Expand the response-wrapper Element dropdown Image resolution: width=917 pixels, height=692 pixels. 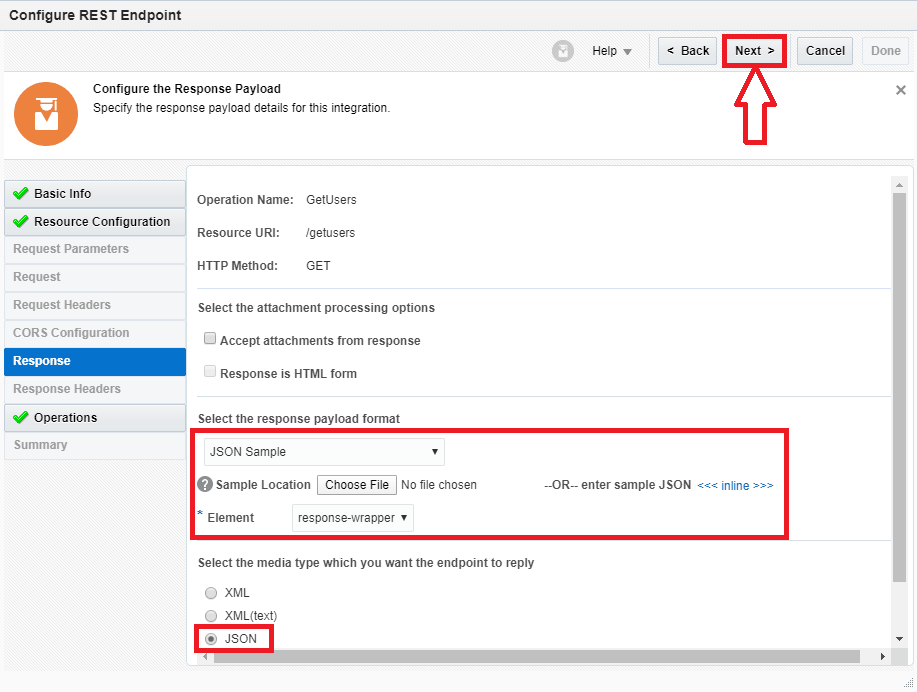pyautogui.click(x=353, y=518)
